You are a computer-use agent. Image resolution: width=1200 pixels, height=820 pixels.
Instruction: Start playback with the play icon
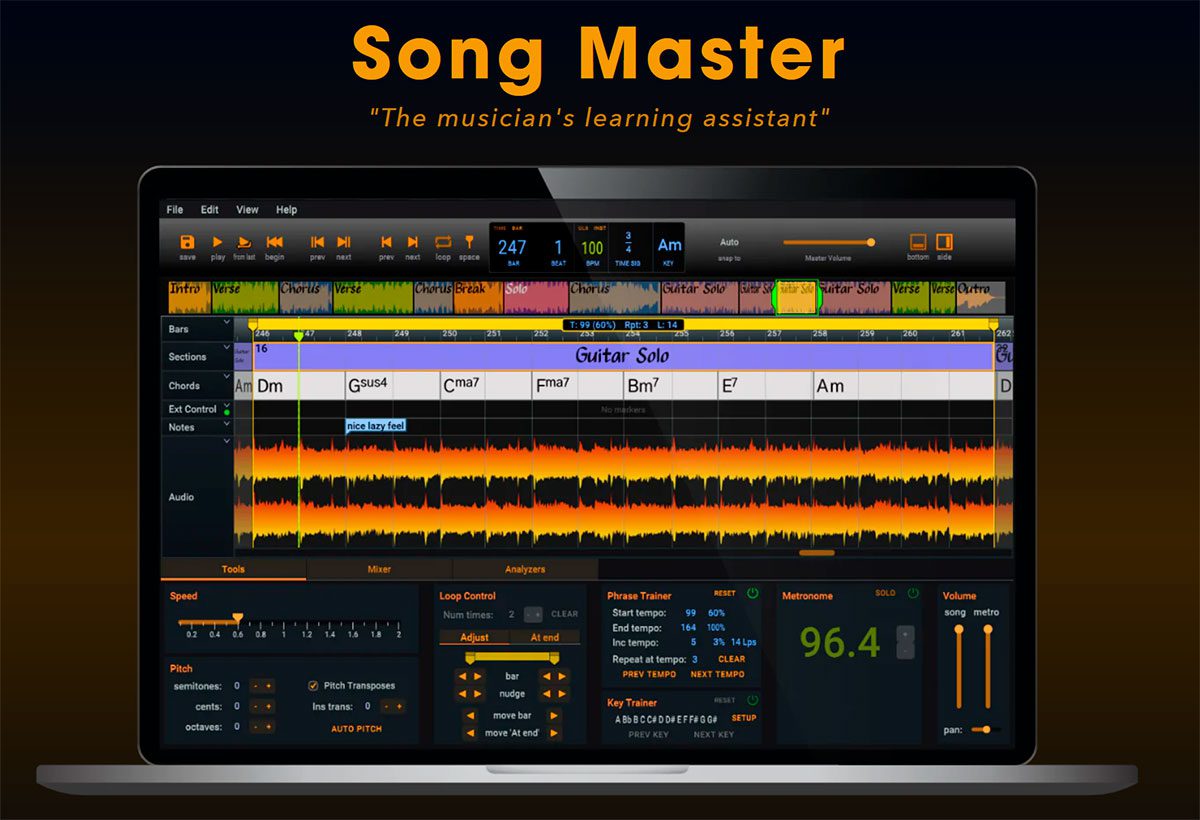(x=217, y=242)
